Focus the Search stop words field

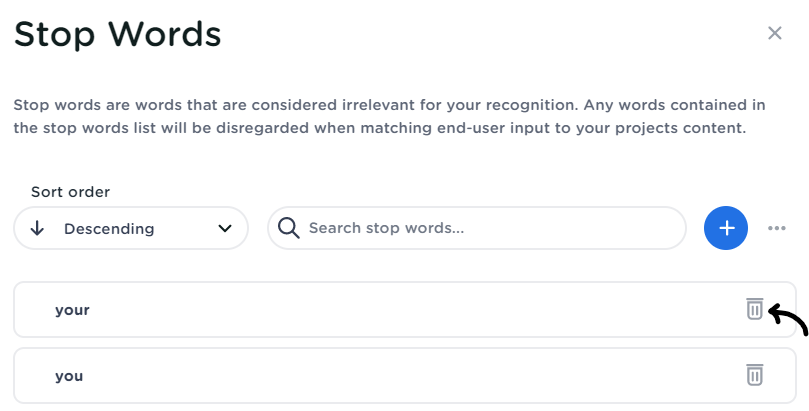[490, 228]
